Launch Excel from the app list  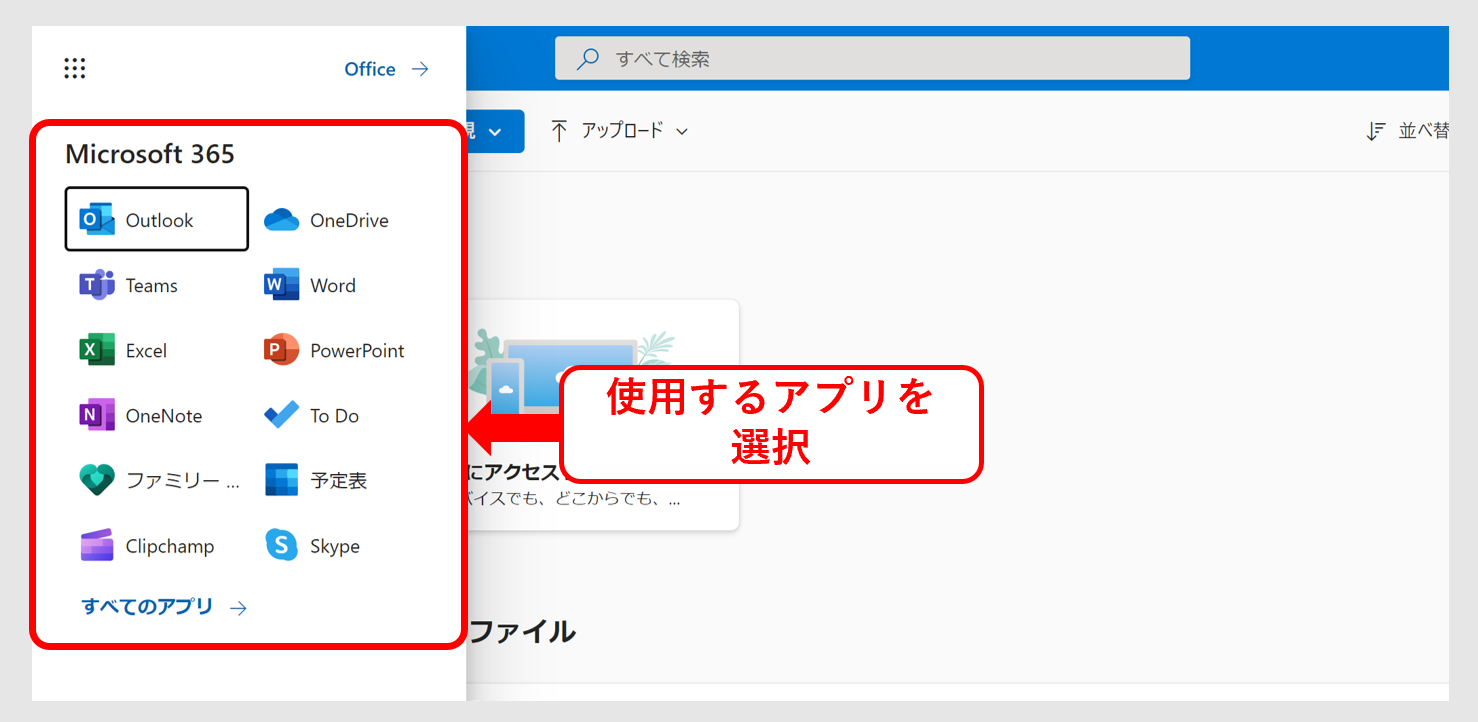coord(123,350)
